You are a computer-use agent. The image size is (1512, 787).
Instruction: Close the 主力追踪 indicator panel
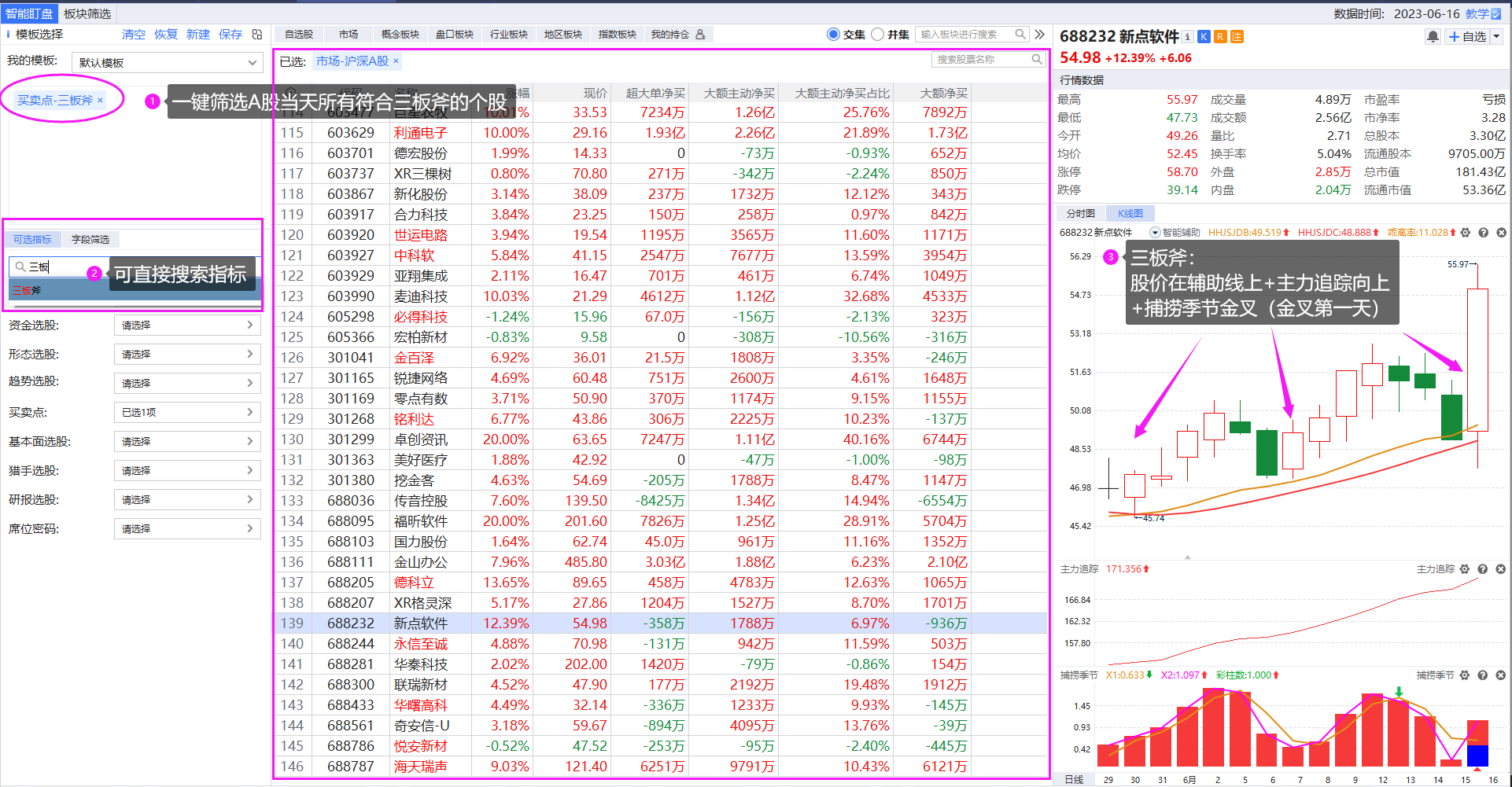coord(1500,569)
